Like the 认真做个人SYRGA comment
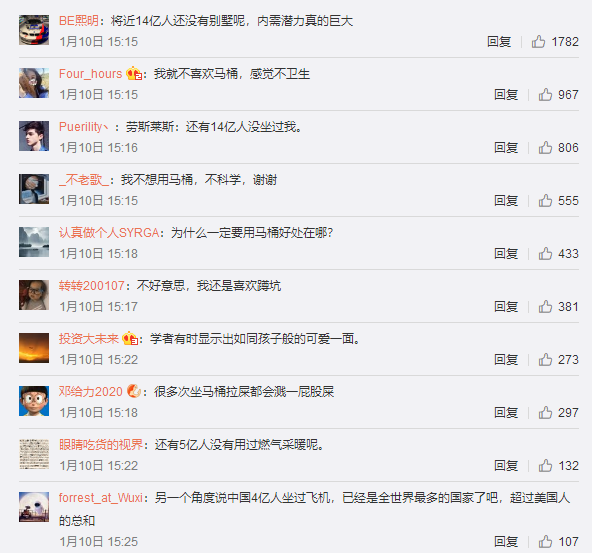592x553 pixels. click(x=545, y=254)
